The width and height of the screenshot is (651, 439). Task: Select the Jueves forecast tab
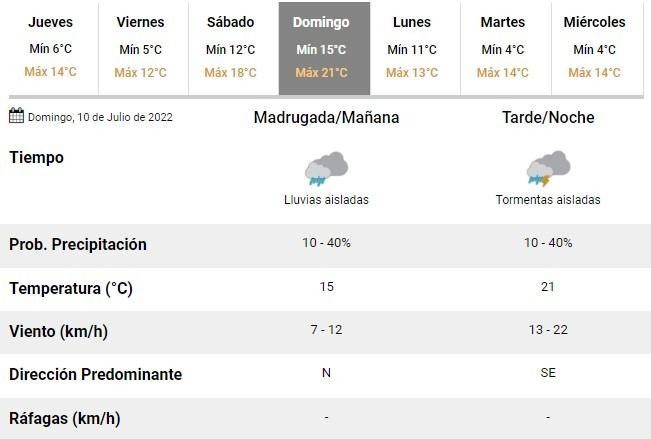pyautogui.click(x=50, y=48)
